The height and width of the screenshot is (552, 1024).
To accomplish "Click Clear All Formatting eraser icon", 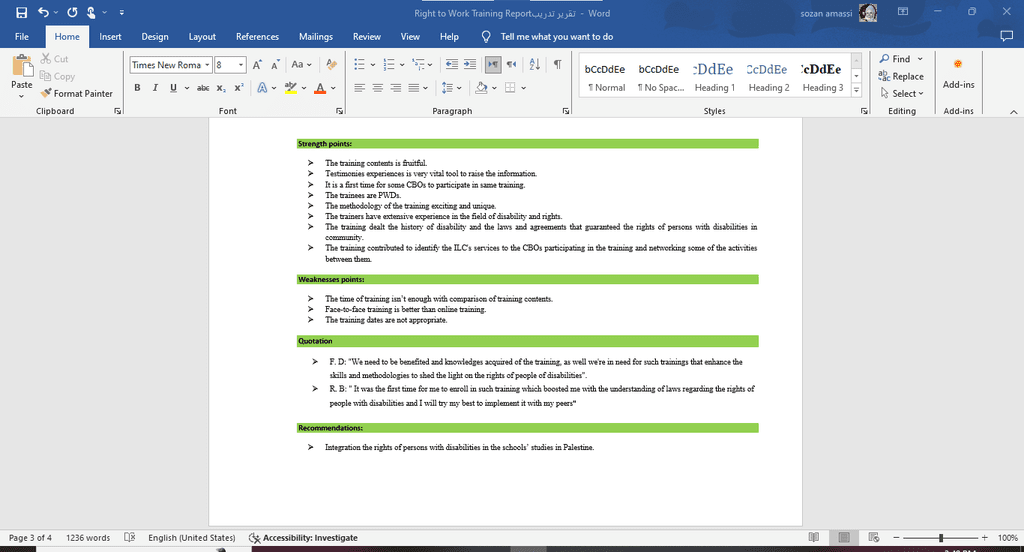I will click(x=332, y=65).
